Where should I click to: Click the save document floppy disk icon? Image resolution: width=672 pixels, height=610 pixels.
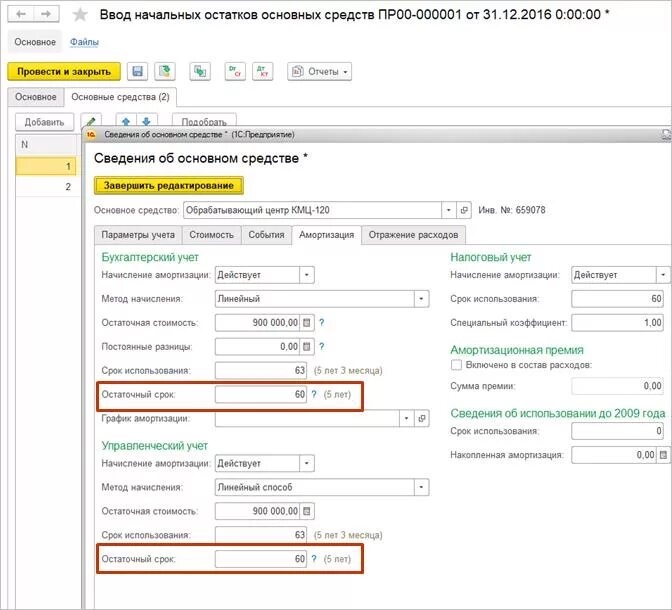(x=137, y=71)
